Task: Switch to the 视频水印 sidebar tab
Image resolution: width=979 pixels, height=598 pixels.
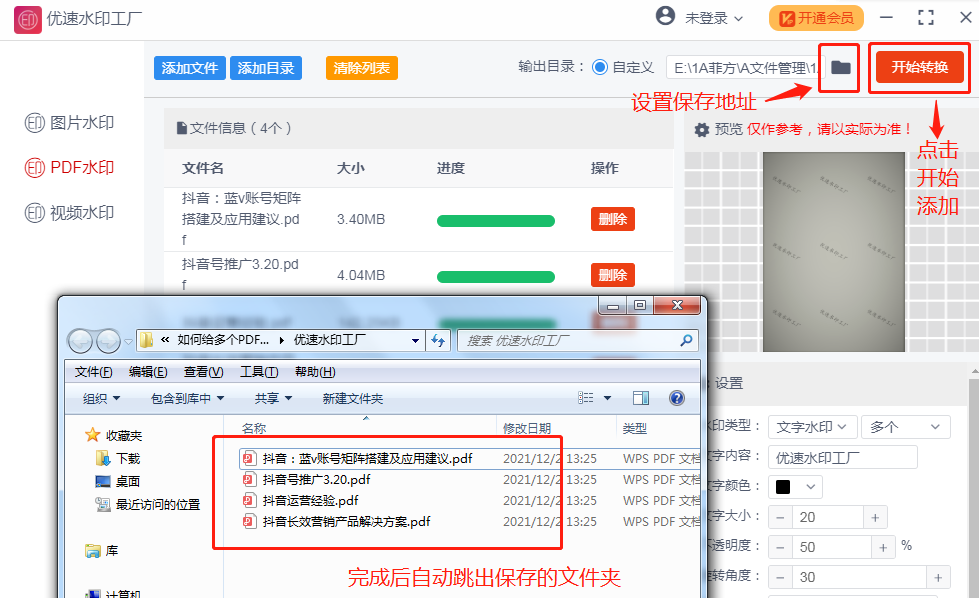Action: click(x=69, y=213)
